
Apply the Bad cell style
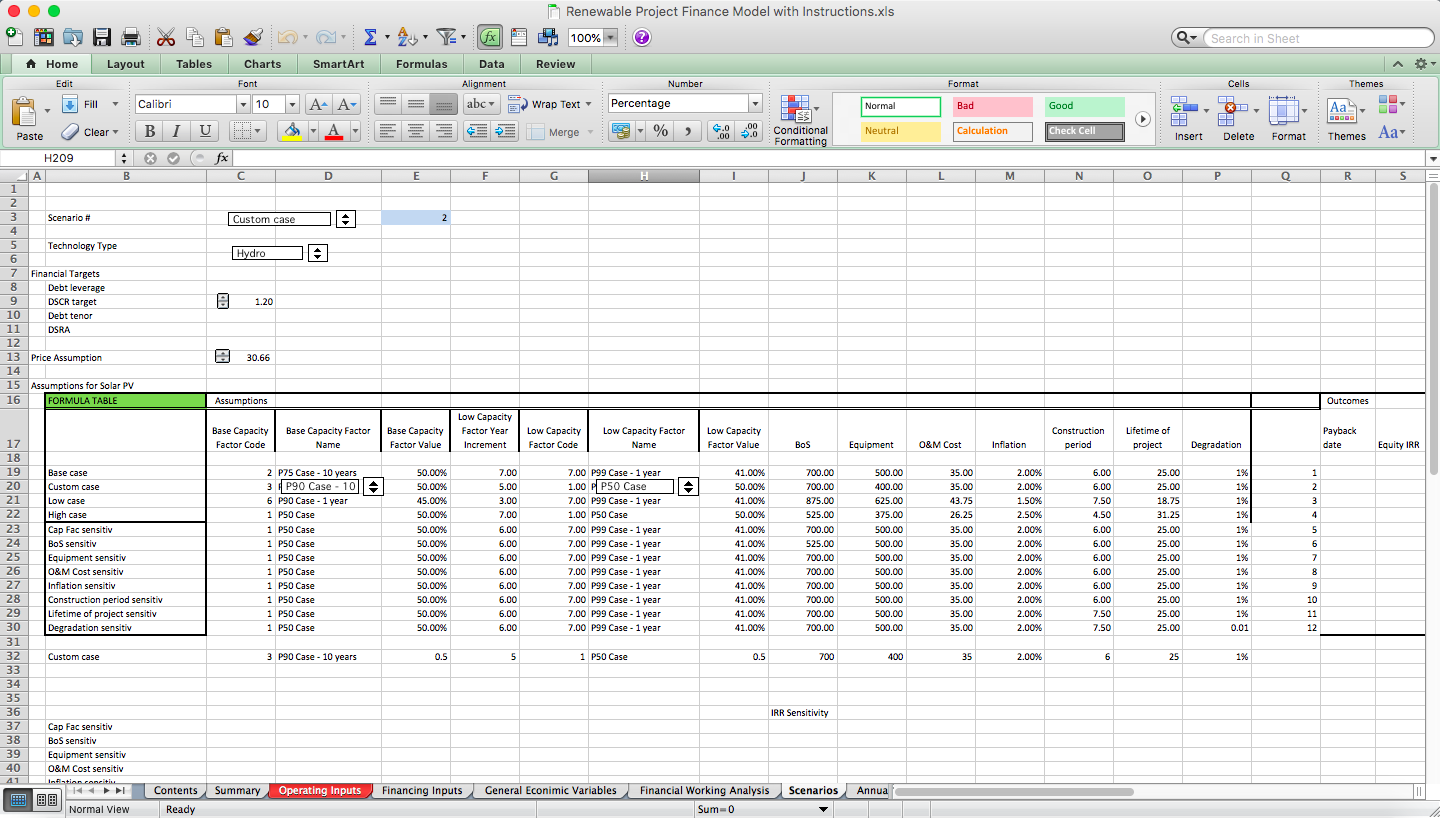coord(993,106)
